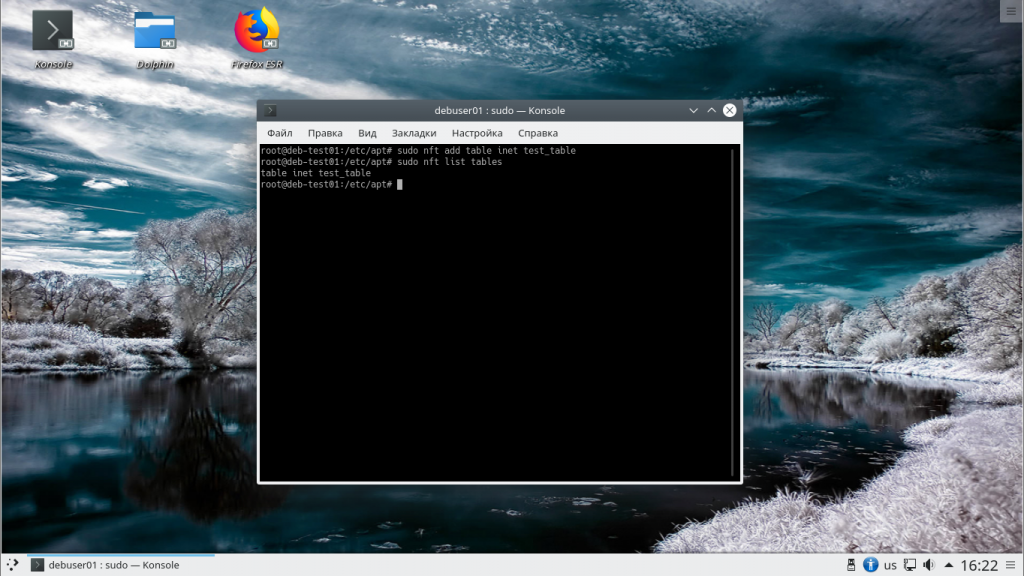Viewport: 1024px width, 576px height.
Task: Click the Konsole window icon in title bar
Action: coord(270,110)
